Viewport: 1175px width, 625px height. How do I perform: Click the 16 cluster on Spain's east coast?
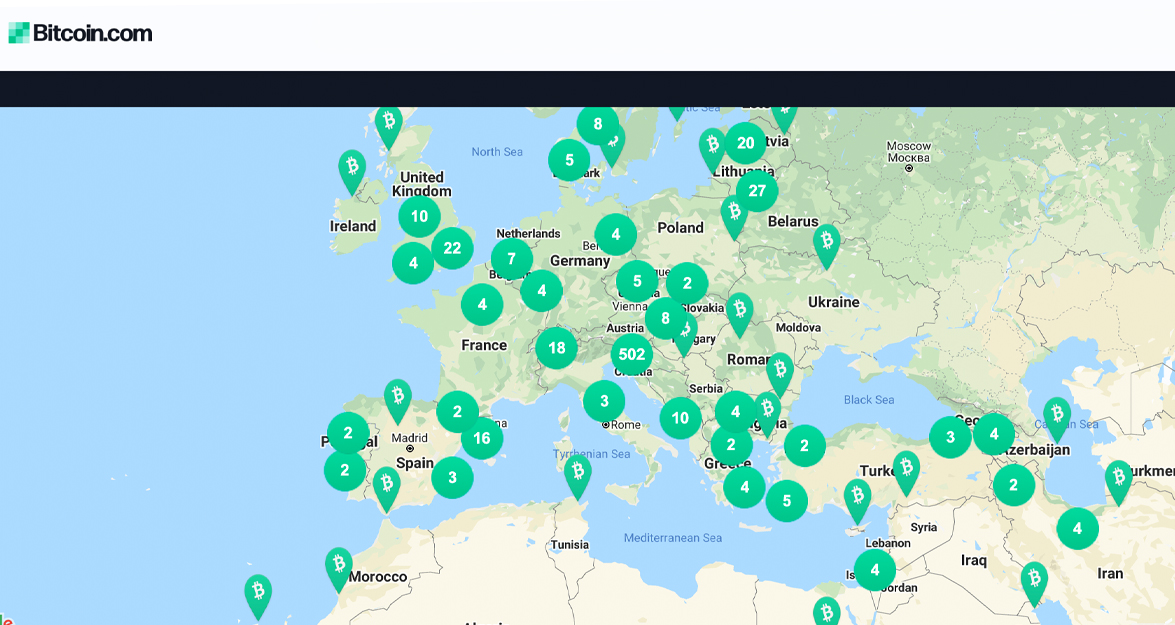482,438
